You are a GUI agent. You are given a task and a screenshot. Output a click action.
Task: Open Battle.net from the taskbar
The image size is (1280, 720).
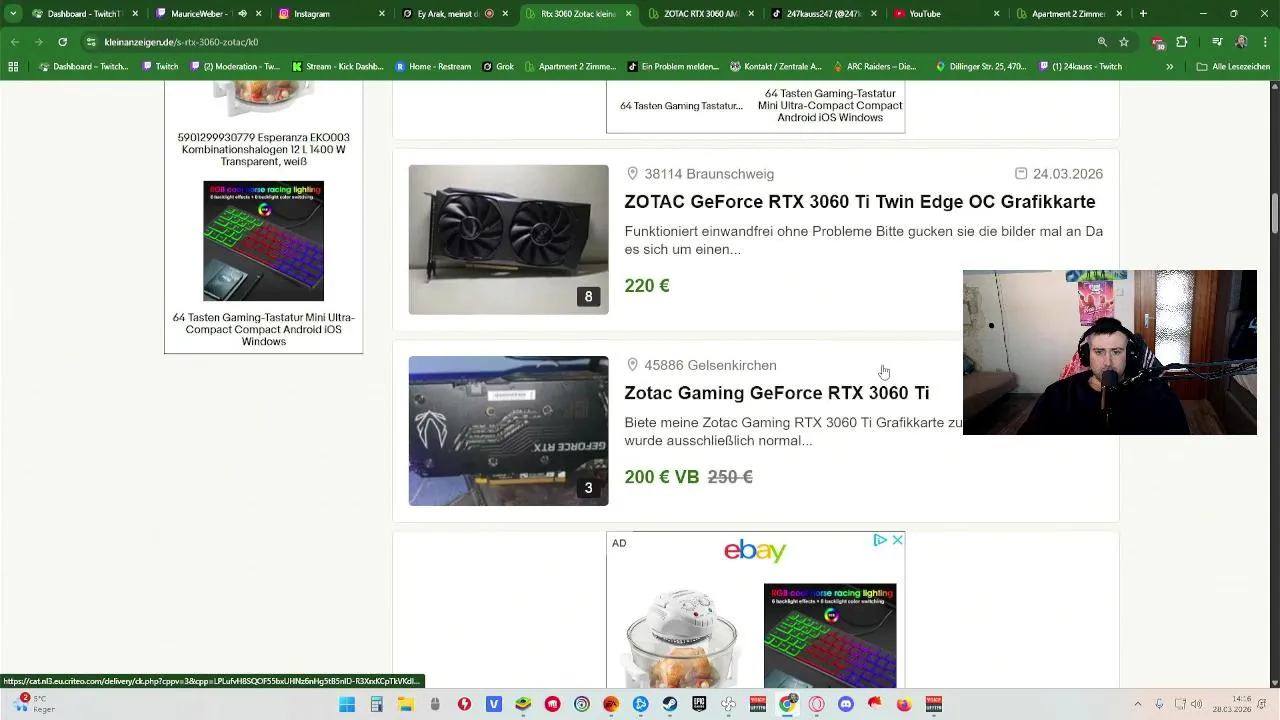pyautogui.click(x=640, y=704)
